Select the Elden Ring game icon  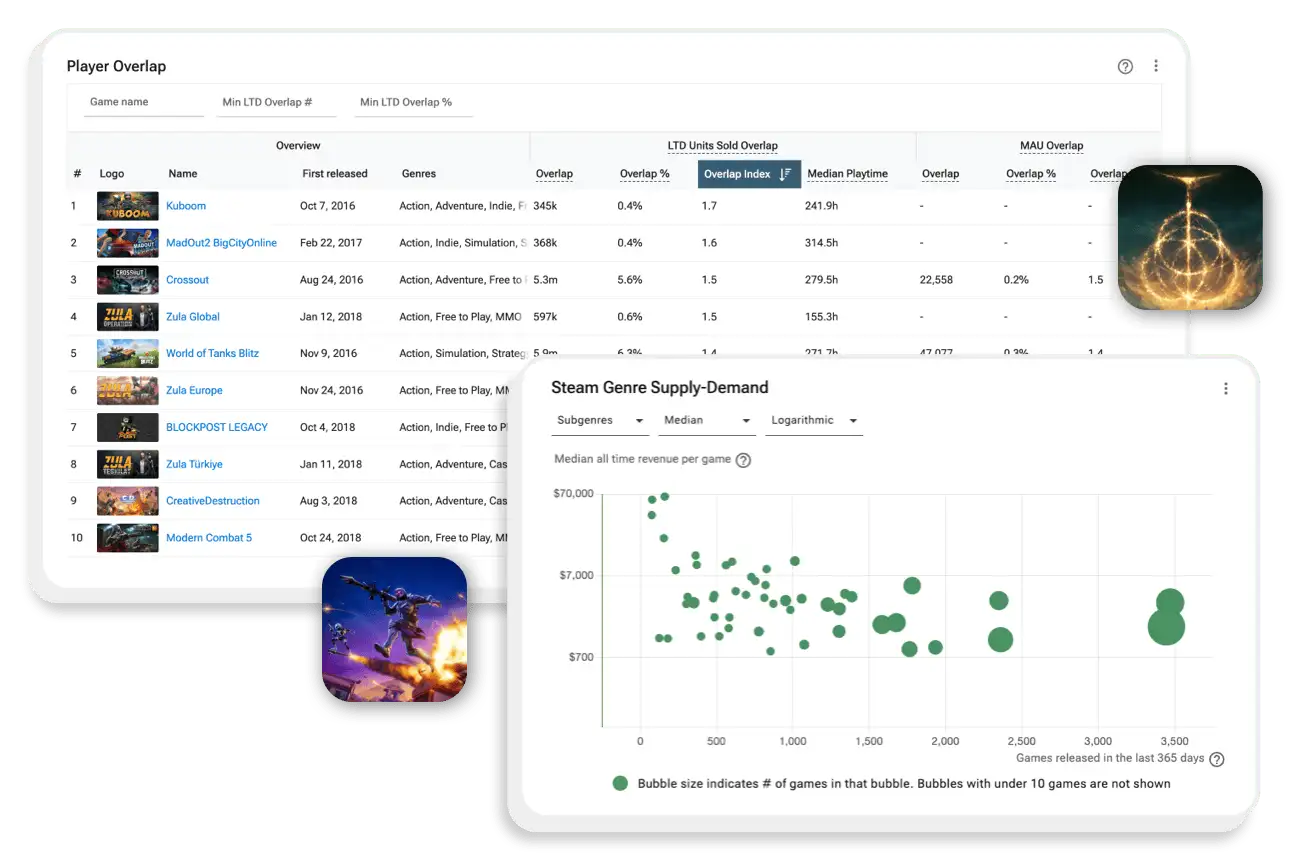[x=1190, y=237]
